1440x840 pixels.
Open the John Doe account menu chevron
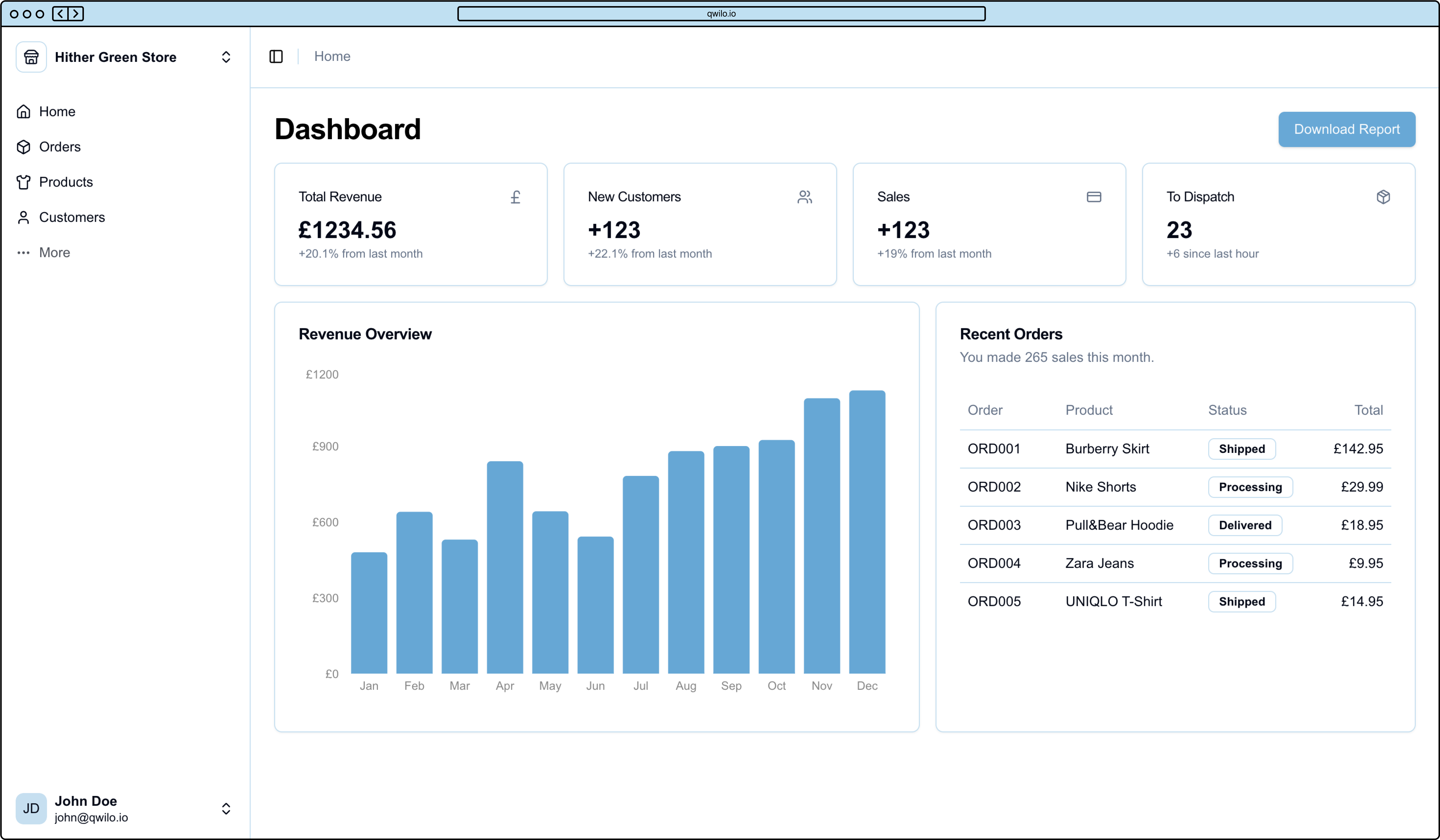(x=226, y=808)
